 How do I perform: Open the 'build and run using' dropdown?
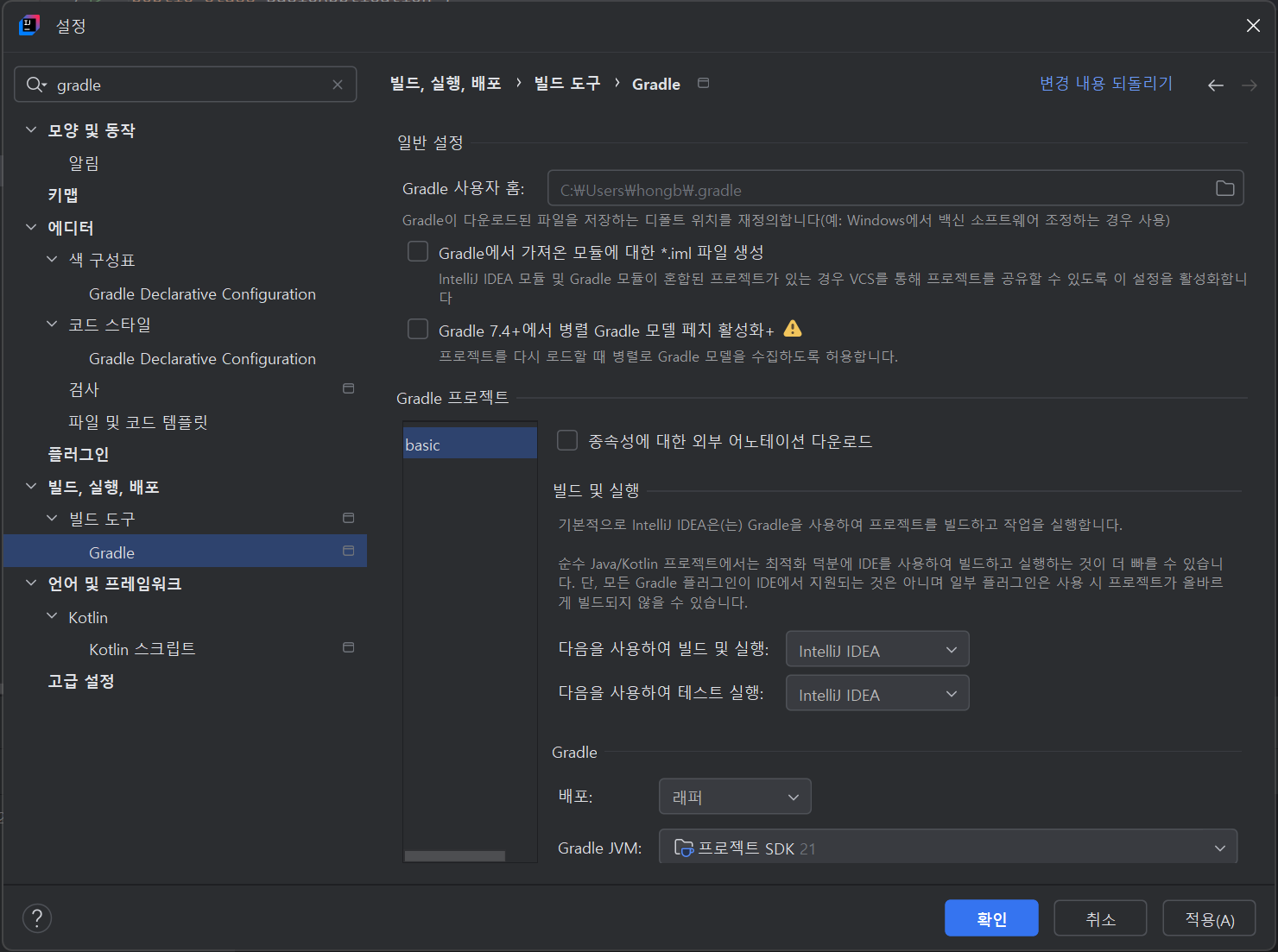pyautogui.click(x=877, y=649)
